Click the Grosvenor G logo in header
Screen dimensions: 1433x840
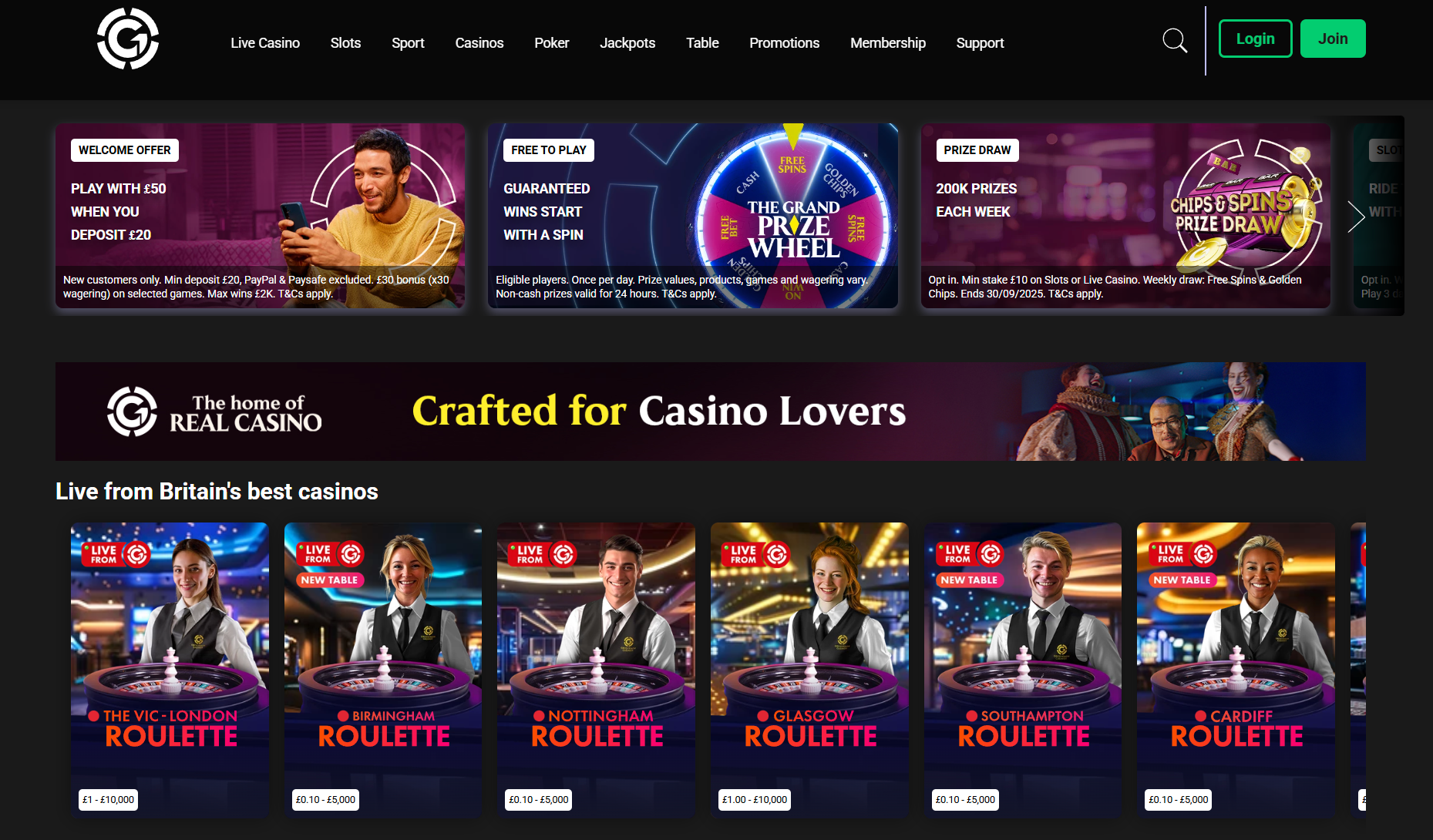click(128, 39)
